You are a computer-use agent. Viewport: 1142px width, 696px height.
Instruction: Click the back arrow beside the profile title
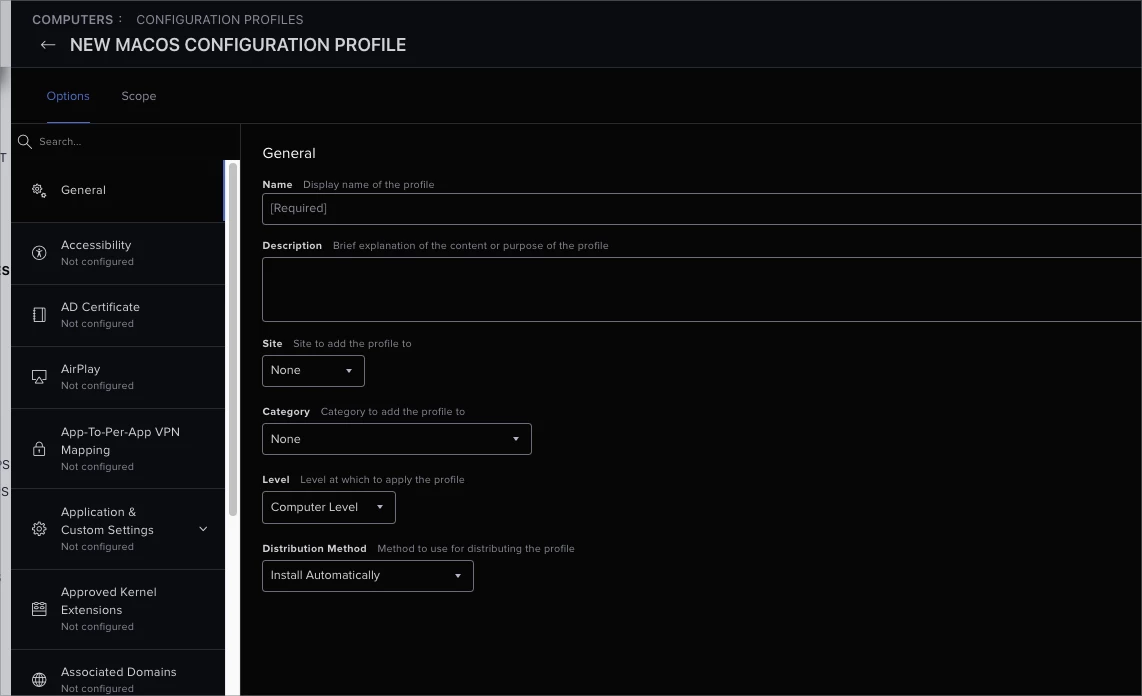point(48,45)
